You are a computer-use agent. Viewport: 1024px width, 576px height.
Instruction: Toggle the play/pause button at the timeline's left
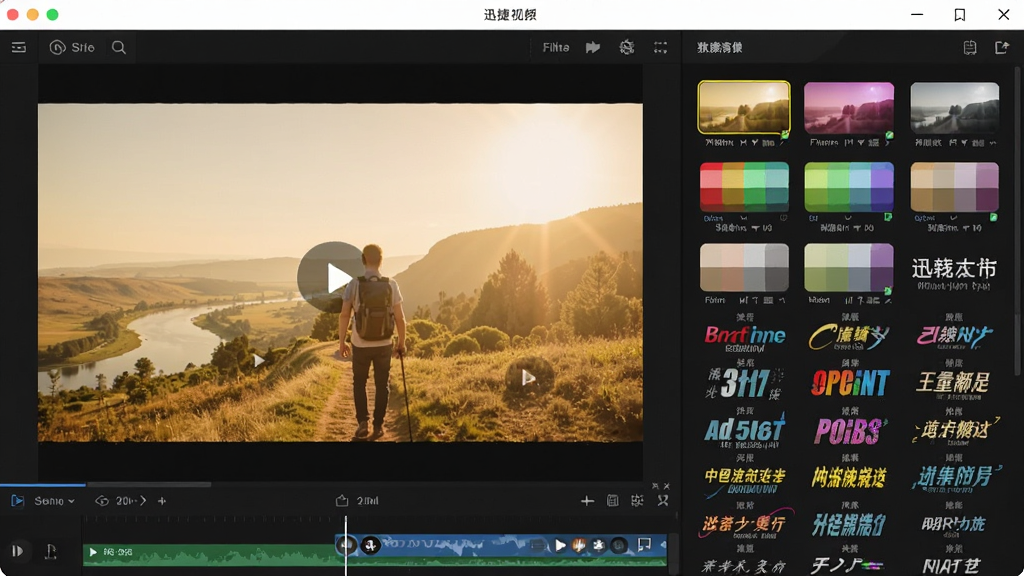click(18, 551)
